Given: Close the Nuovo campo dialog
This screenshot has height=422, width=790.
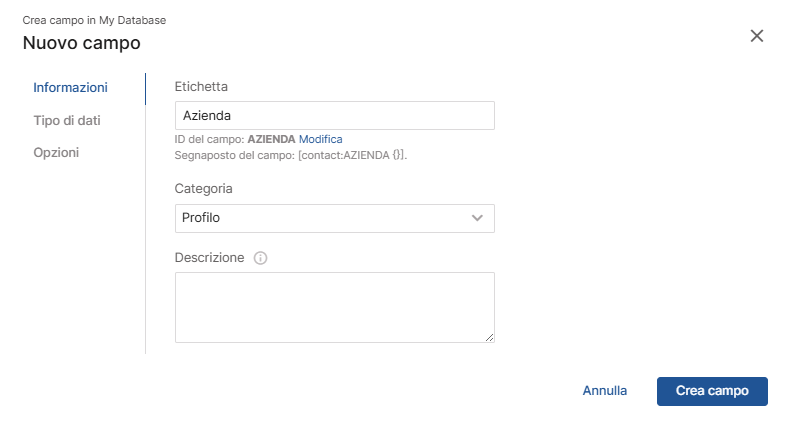Looking at the screenshot, I should click(757, 36).
